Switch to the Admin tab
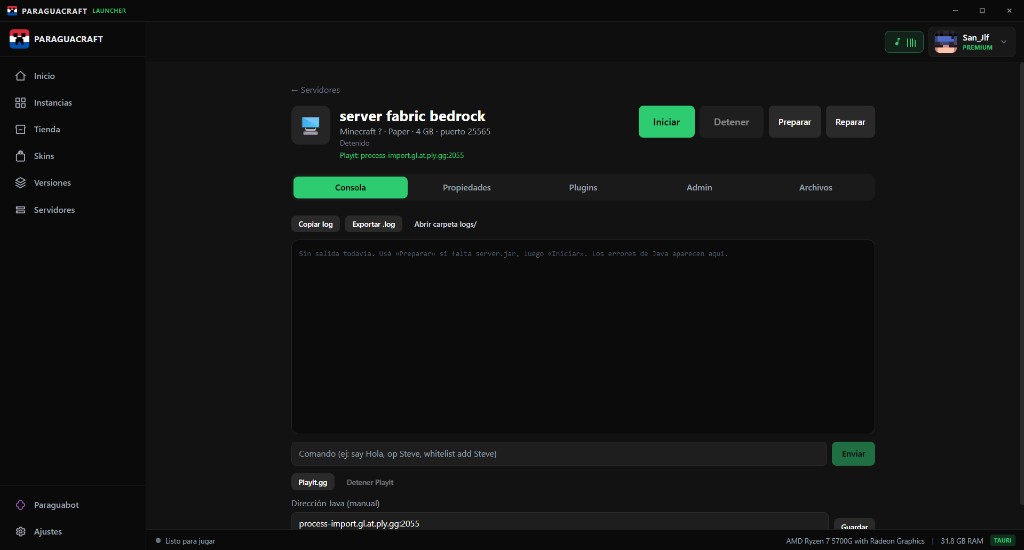The height and width of the screenshot is (550, 1024). click(x=699, y=187)
